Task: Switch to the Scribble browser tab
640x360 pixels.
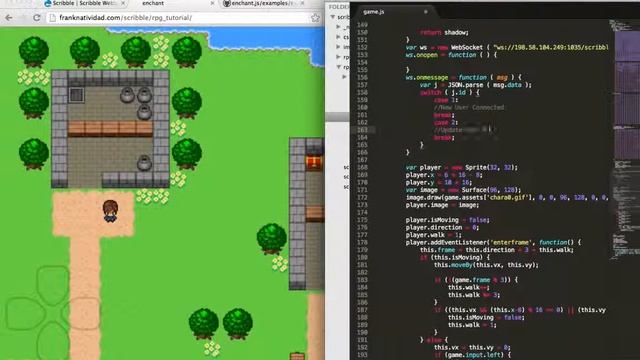Action: 84,3
